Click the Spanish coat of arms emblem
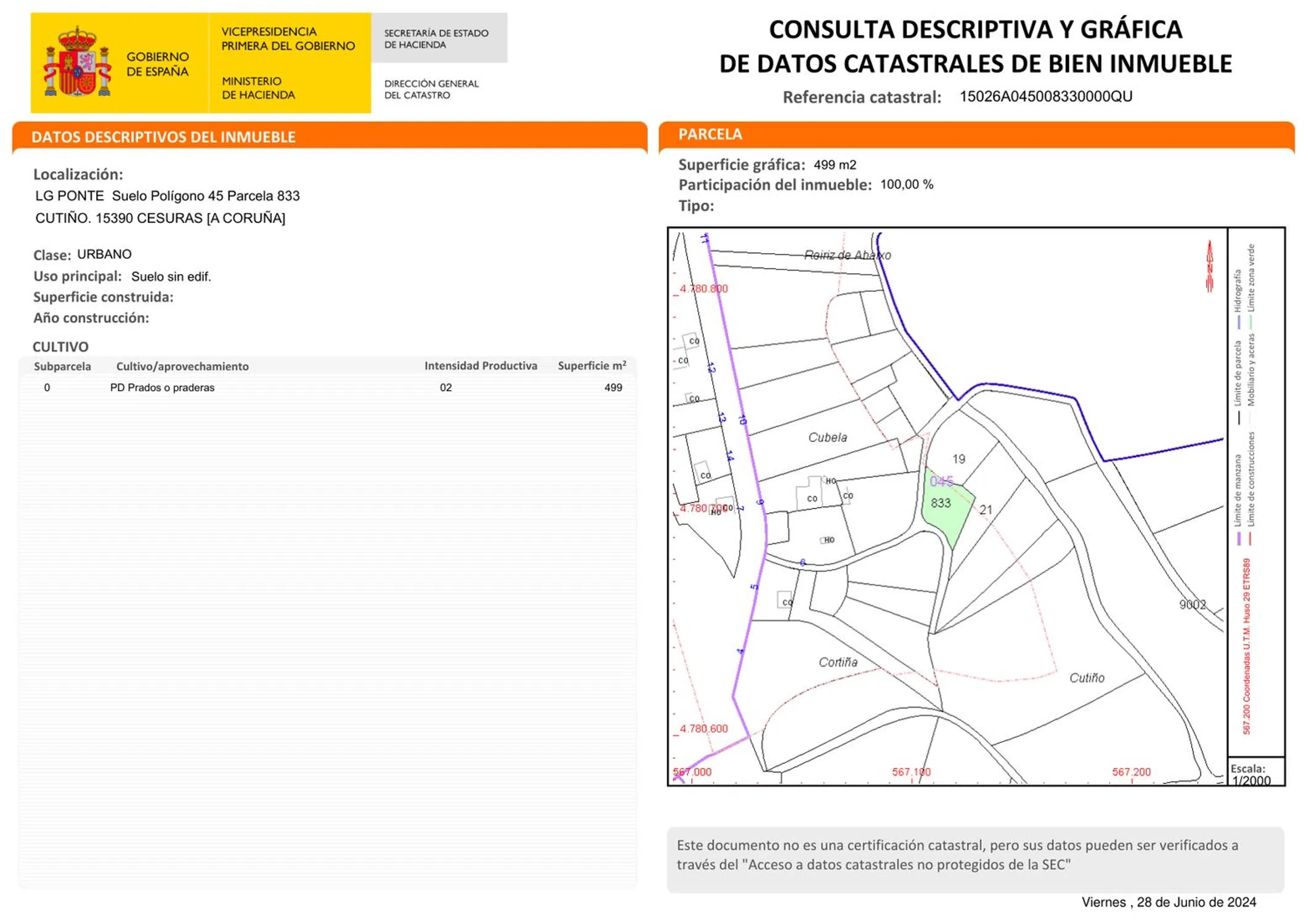The image size is (1309, 924). (77, 62)
